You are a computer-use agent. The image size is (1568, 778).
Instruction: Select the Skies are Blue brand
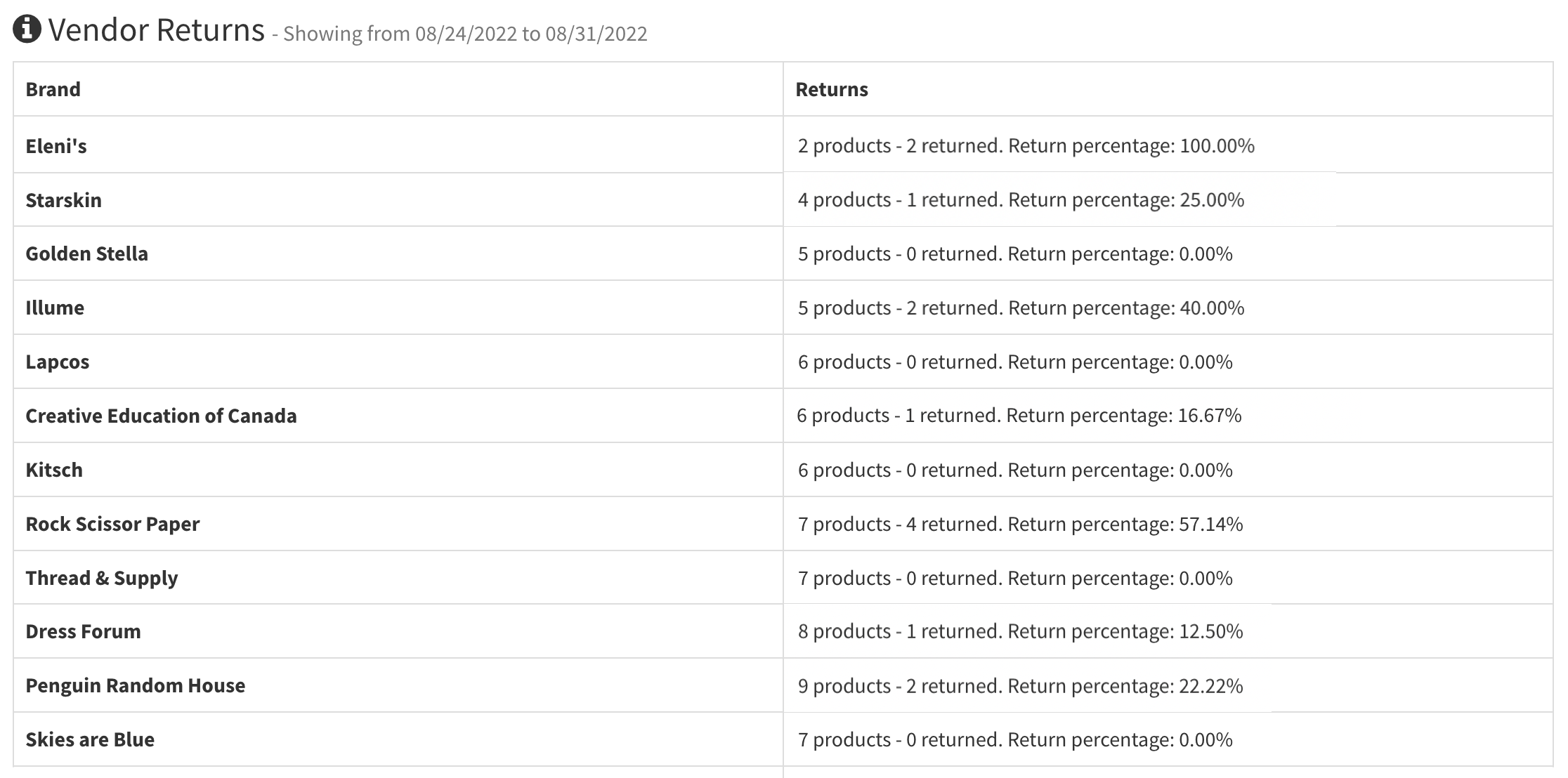90,739
